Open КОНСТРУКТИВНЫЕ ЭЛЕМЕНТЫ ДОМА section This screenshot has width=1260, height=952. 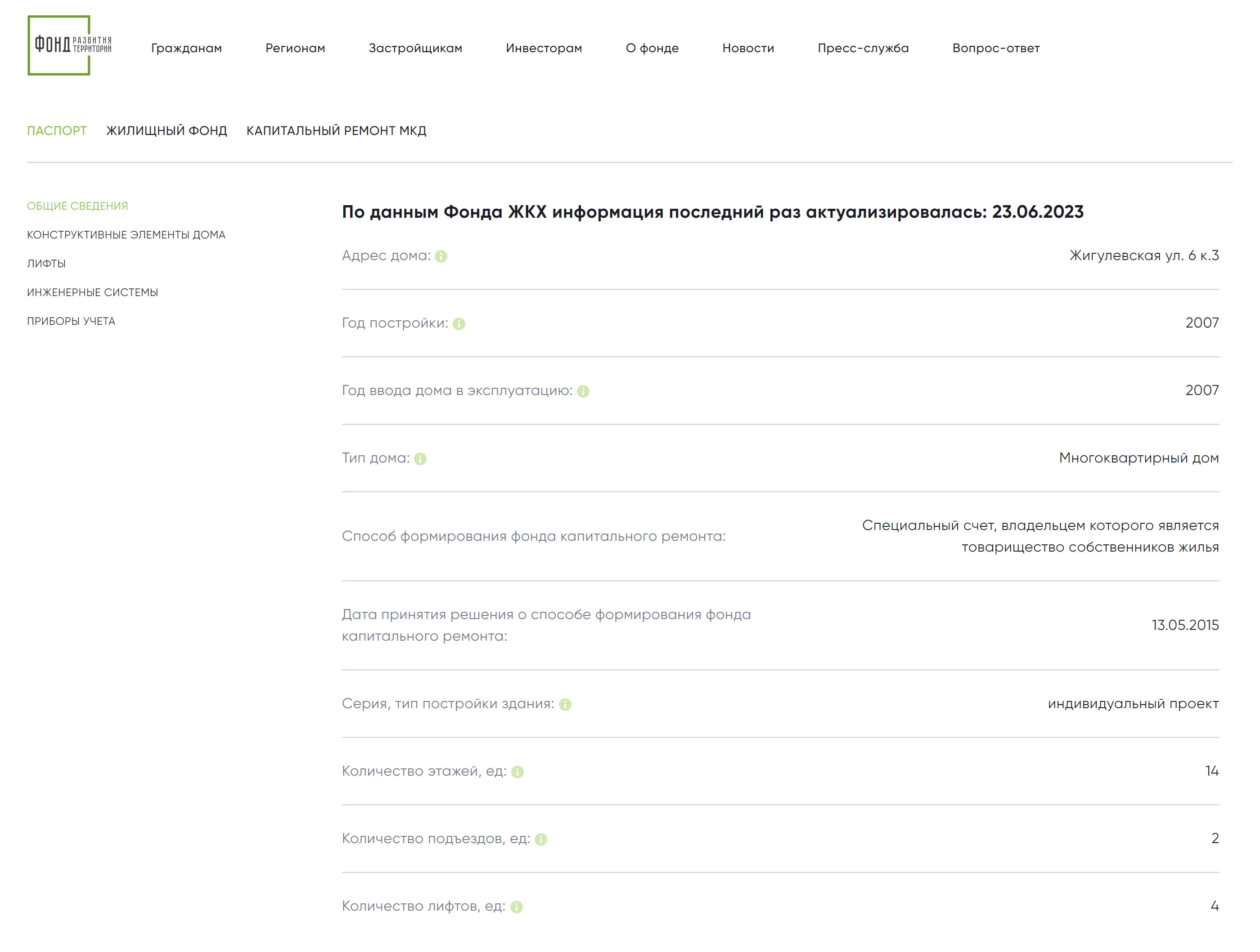pos(126,235)
